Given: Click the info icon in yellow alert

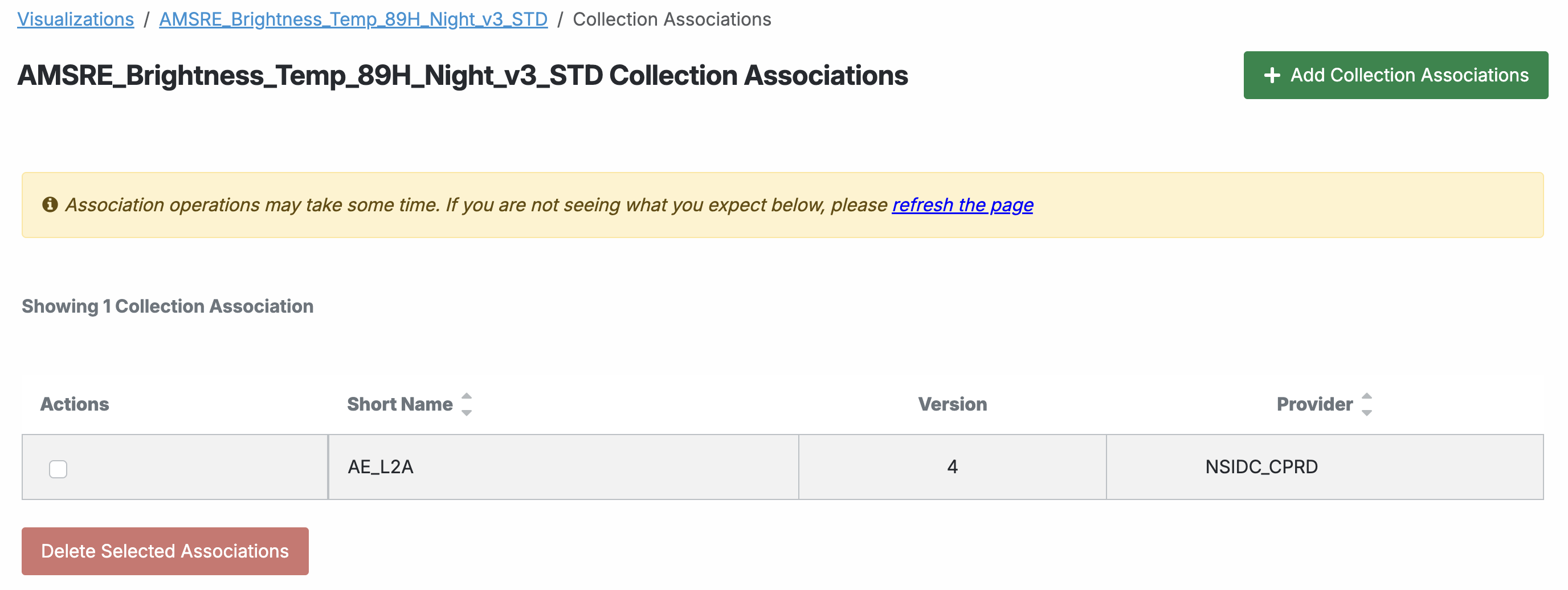Looking at the screenshot, I should tap(50, 205).
